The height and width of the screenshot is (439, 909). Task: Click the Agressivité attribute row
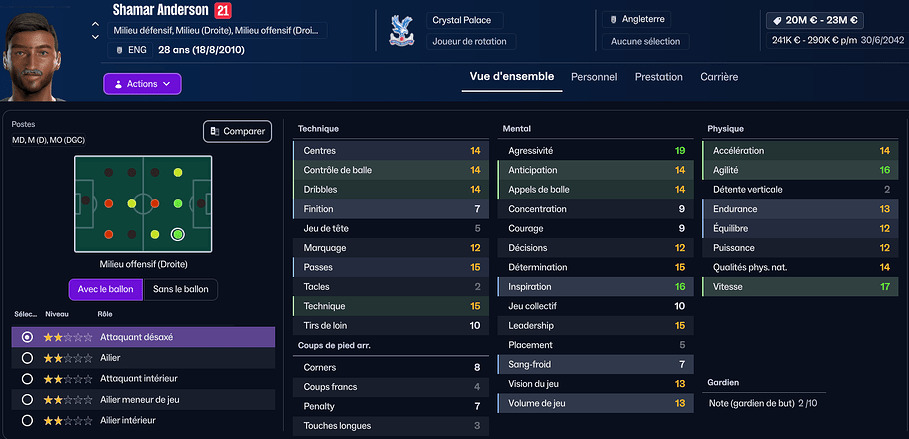coord(595,151)
